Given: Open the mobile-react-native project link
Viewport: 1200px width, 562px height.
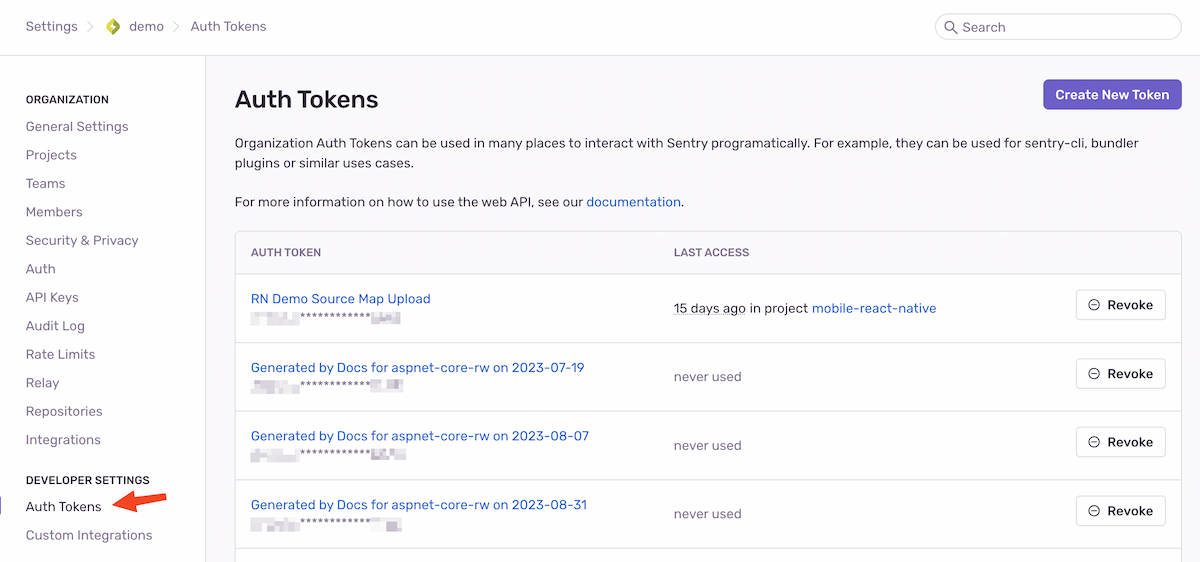Looking at the screenshot, I should click(873, 308).
